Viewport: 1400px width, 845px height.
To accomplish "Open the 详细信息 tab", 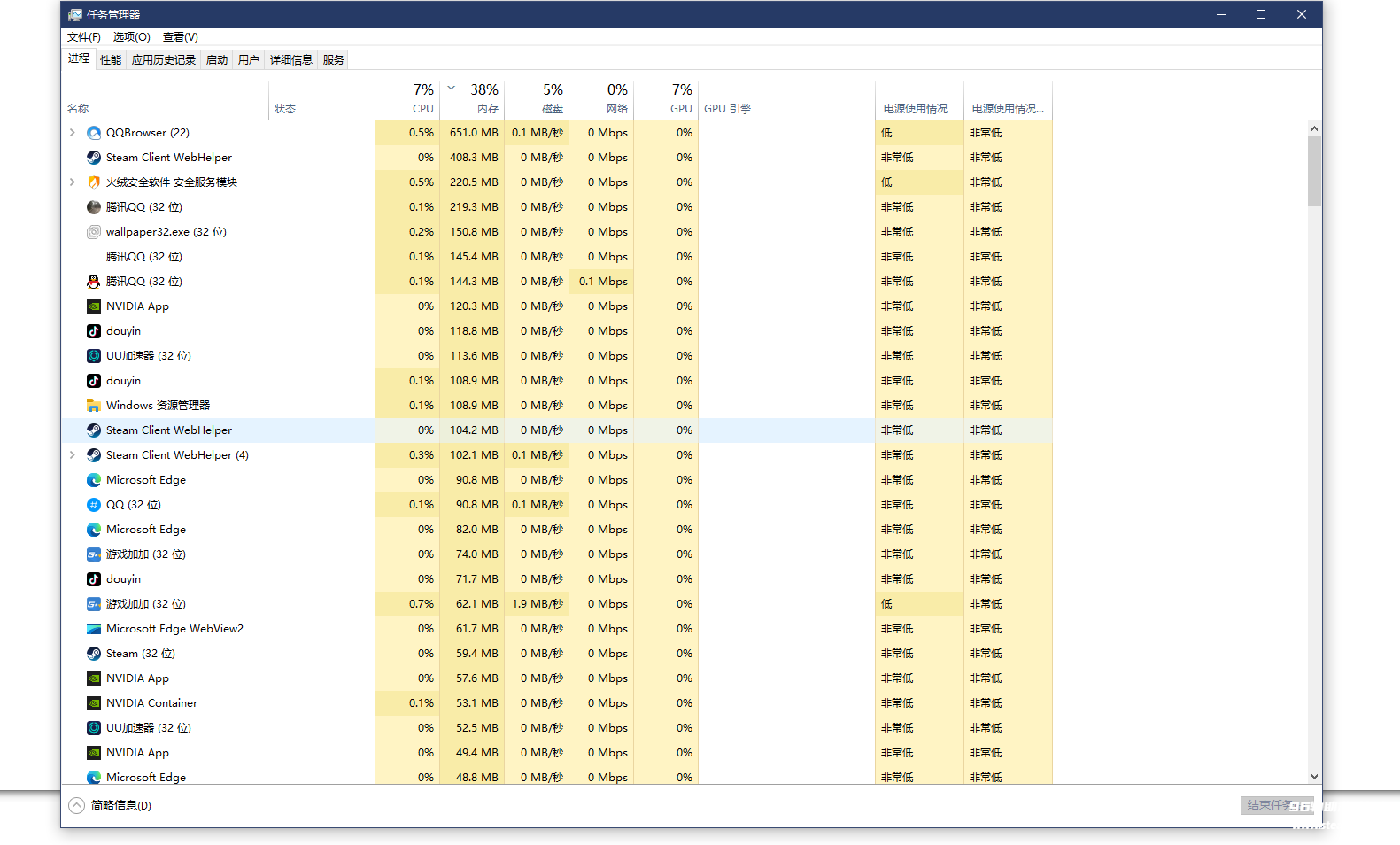I will [290, 60].
